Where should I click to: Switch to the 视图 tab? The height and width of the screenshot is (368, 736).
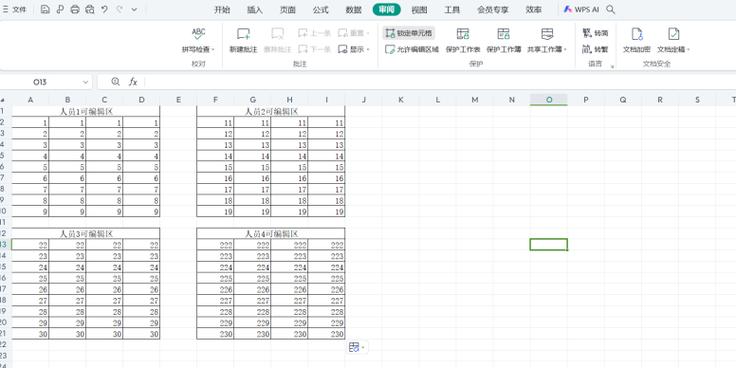click(x=419, y=10)
